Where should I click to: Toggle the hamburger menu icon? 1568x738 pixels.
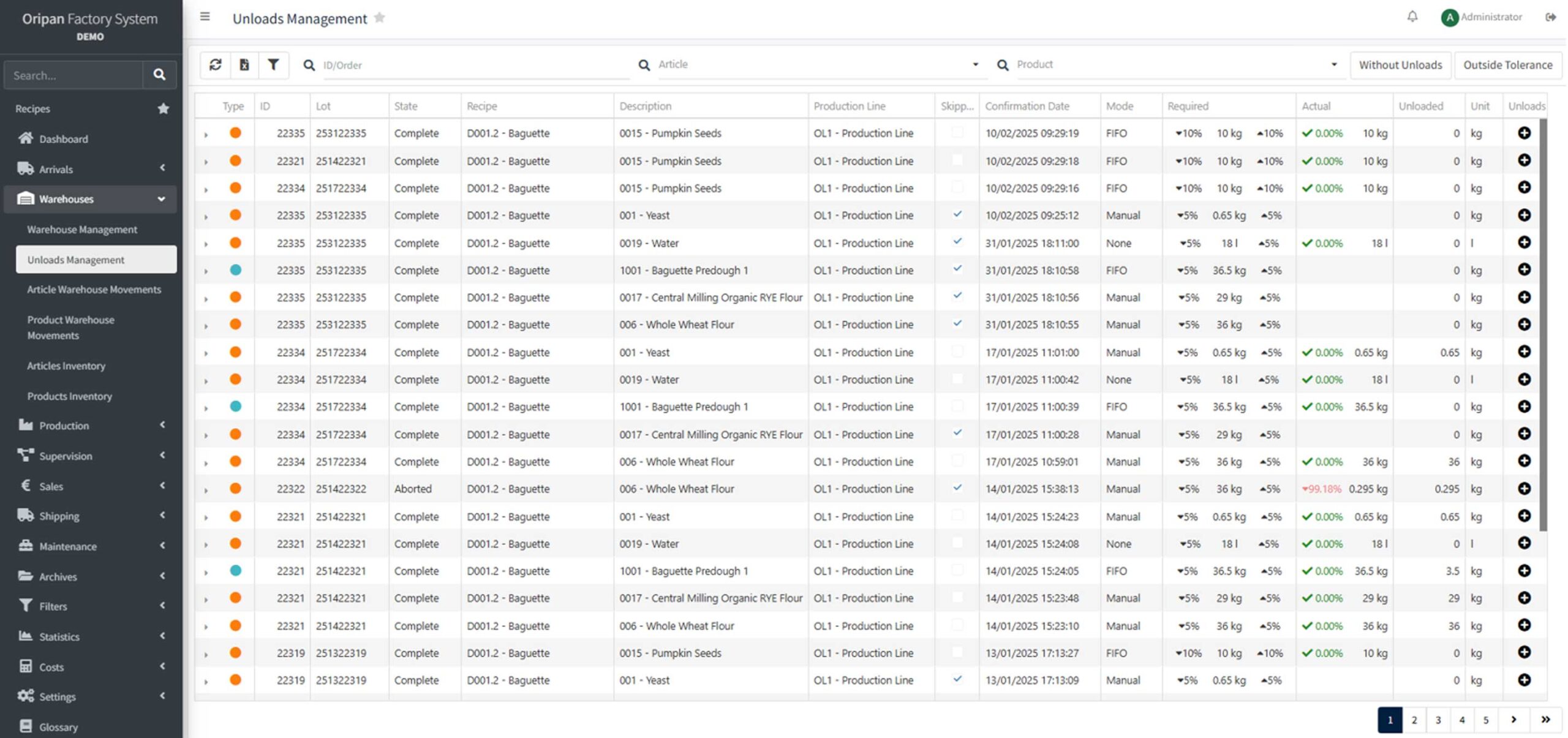coord(205,17)
